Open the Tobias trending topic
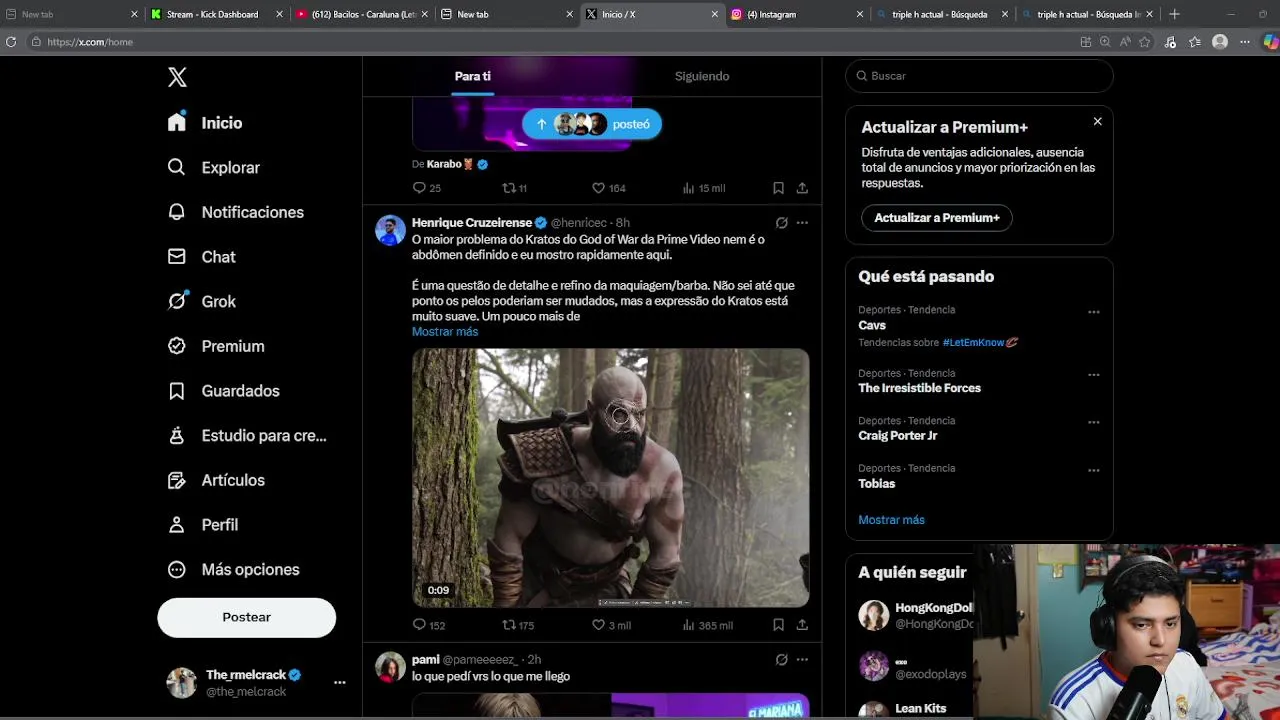1280x720 pixels. (876, 484)
